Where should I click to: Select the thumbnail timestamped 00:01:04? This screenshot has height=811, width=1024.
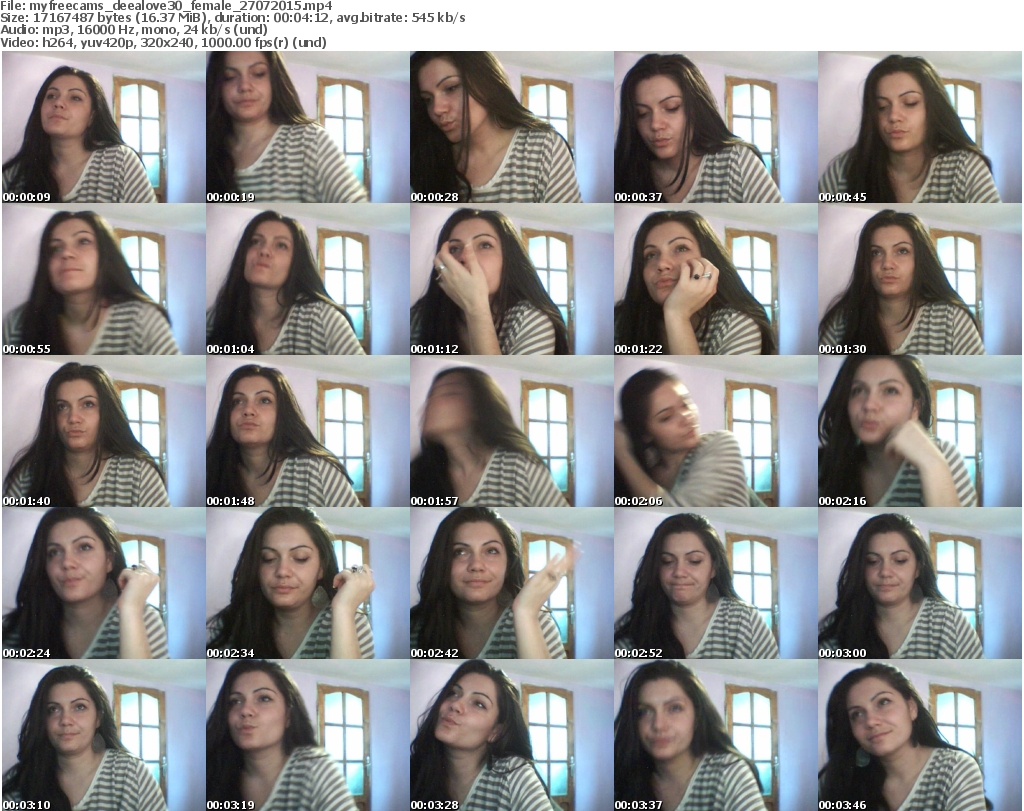tap(308, 279)
